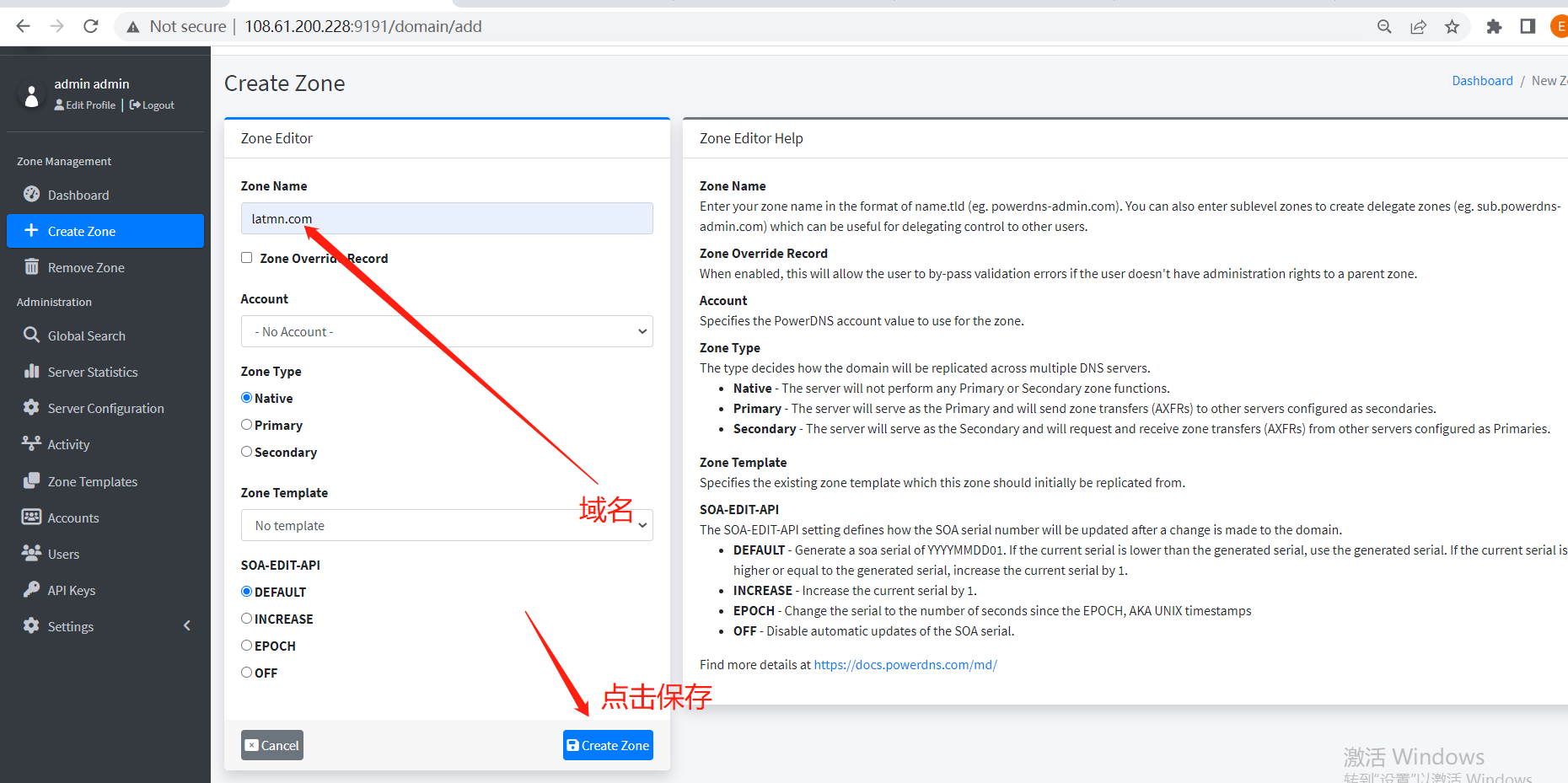Open the Account dropdown
The height and width of the screenshot is (783, 1568).
coord(447,331)
